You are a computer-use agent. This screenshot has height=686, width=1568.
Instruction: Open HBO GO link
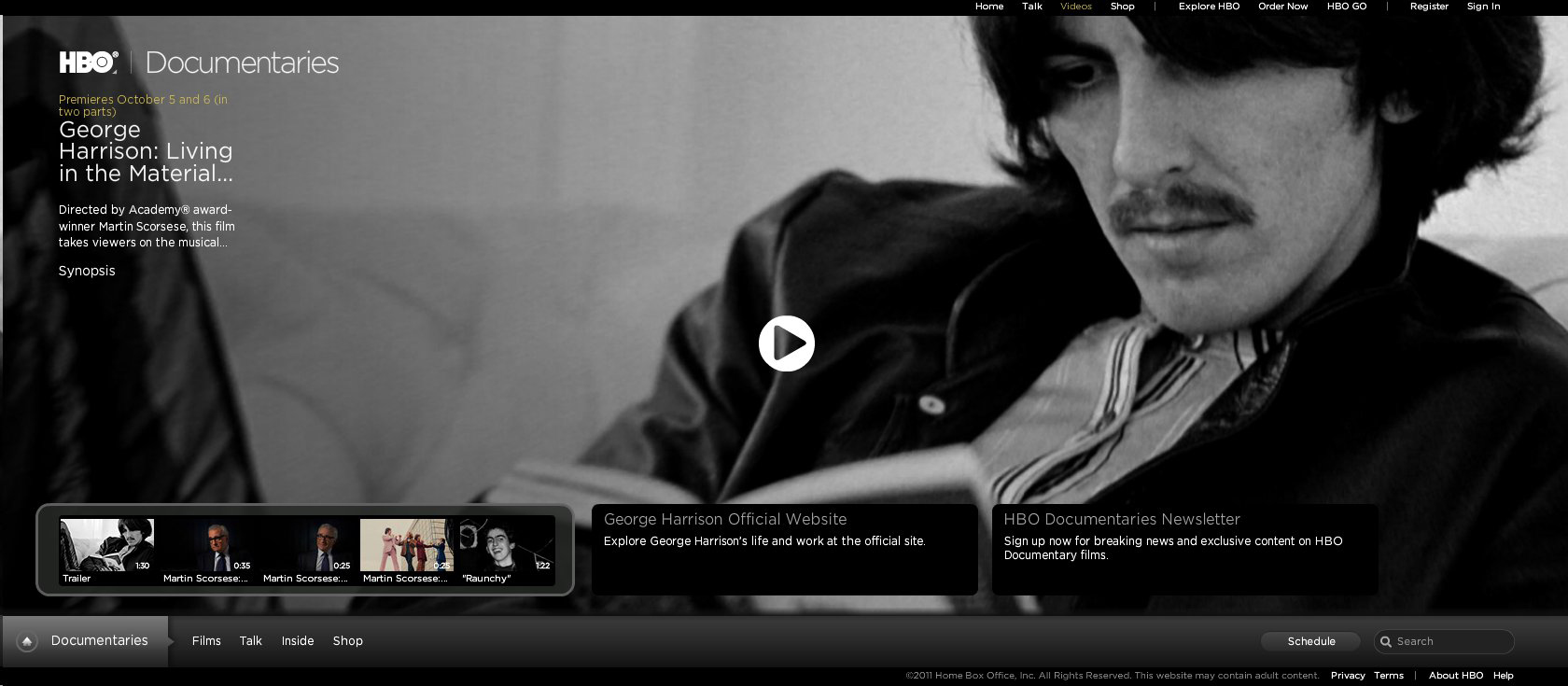coord(1347,7)
